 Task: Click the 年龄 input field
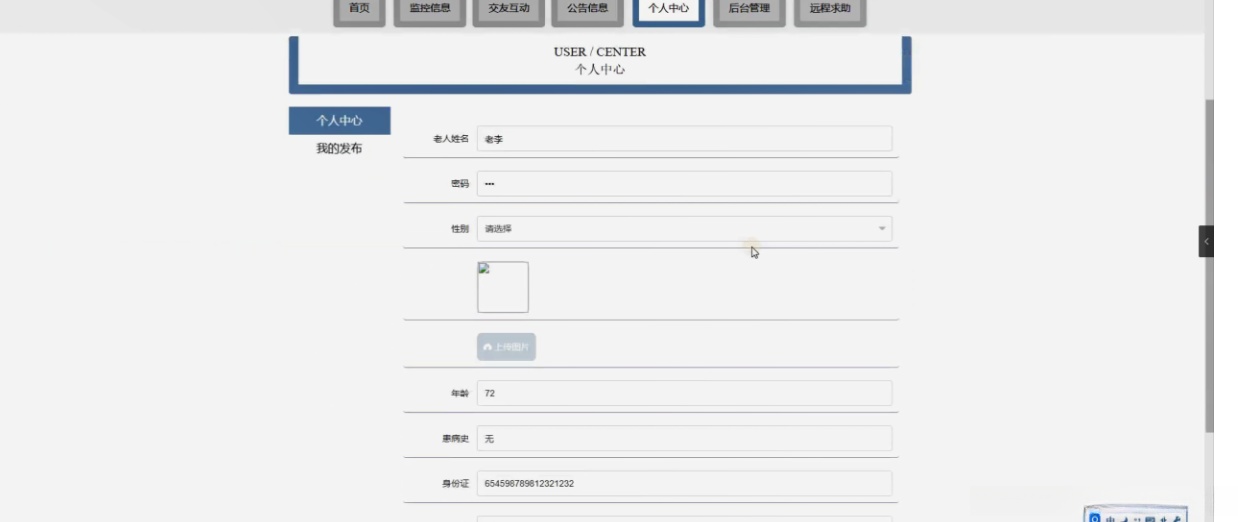coord(684,393)
